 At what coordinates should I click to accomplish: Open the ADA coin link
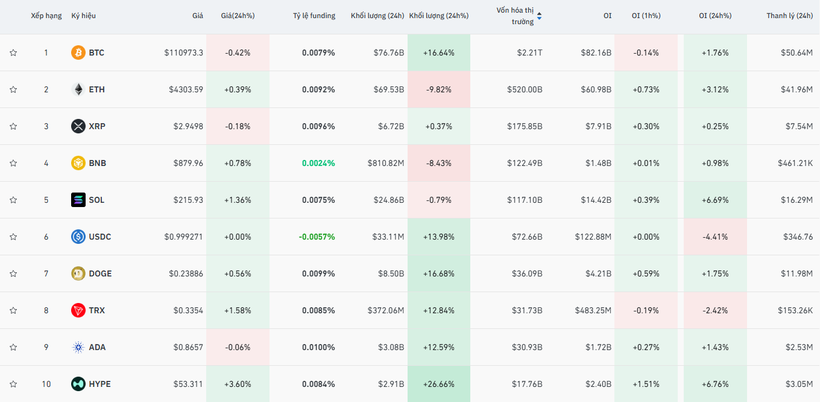(96, 347)
